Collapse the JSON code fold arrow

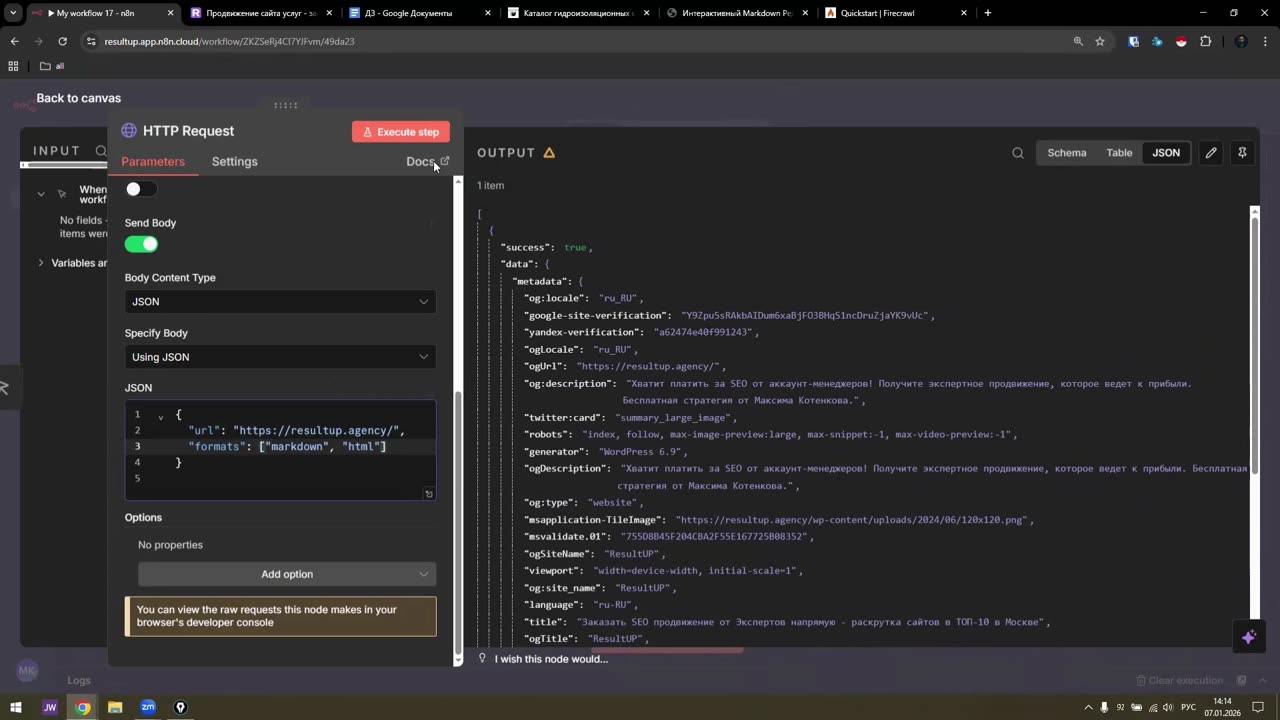tap(160, 416)
